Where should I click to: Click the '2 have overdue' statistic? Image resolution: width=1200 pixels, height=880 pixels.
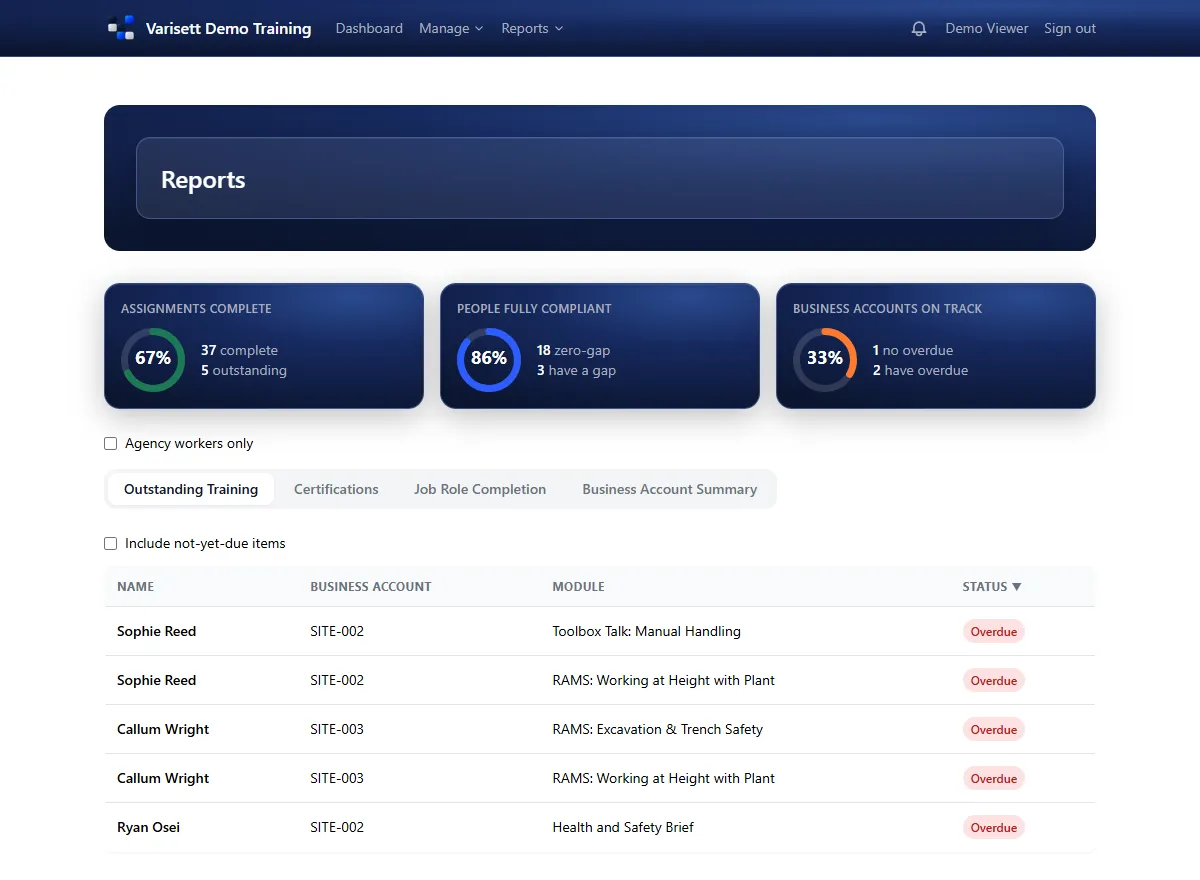tap(920, 370)
